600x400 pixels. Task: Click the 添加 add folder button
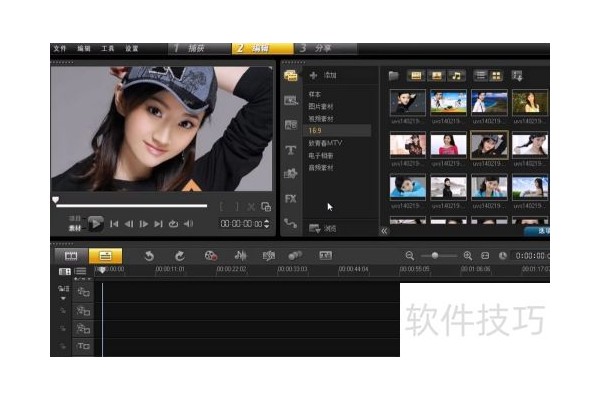[323, 75]
